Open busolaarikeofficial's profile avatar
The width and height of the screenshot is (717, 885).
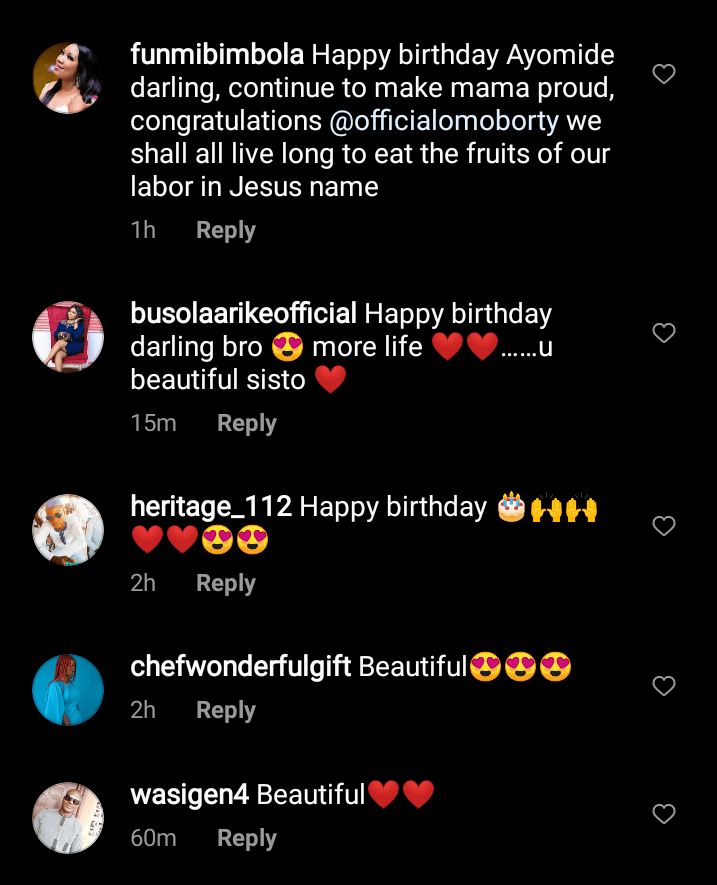[x=68, y=337]
